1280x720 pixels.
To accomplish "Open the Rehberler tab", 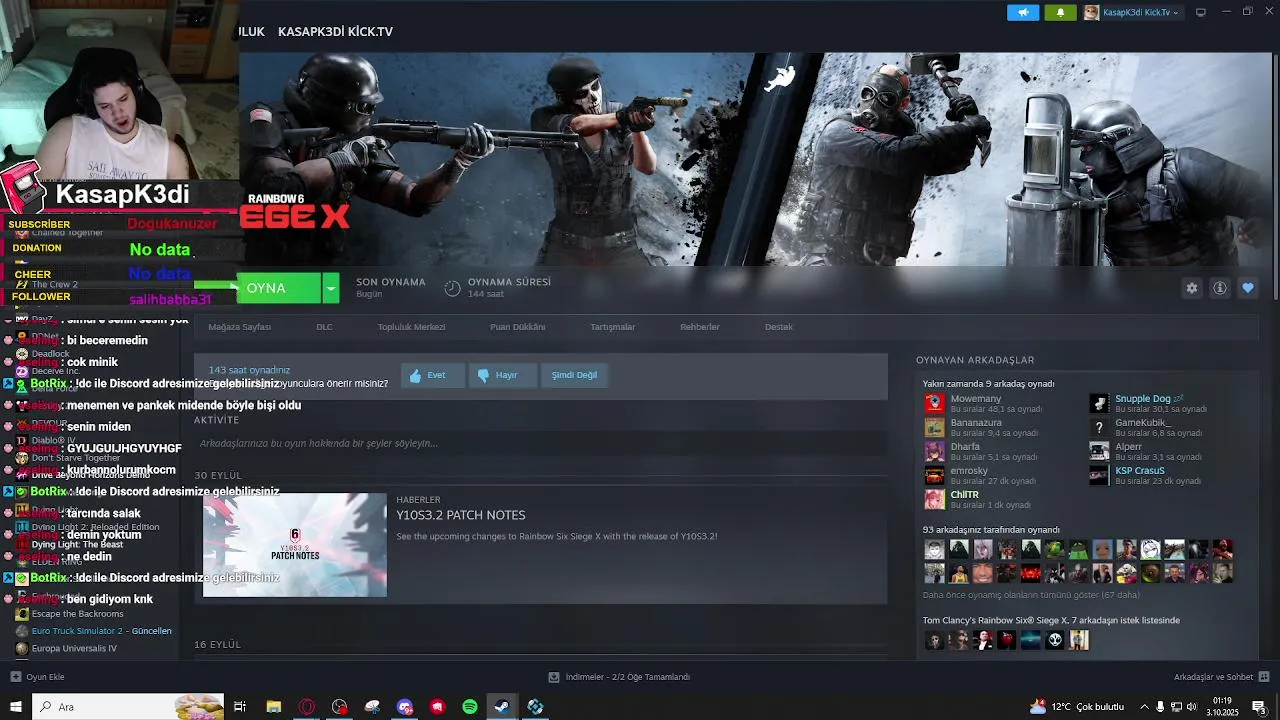I will [700, 327].
